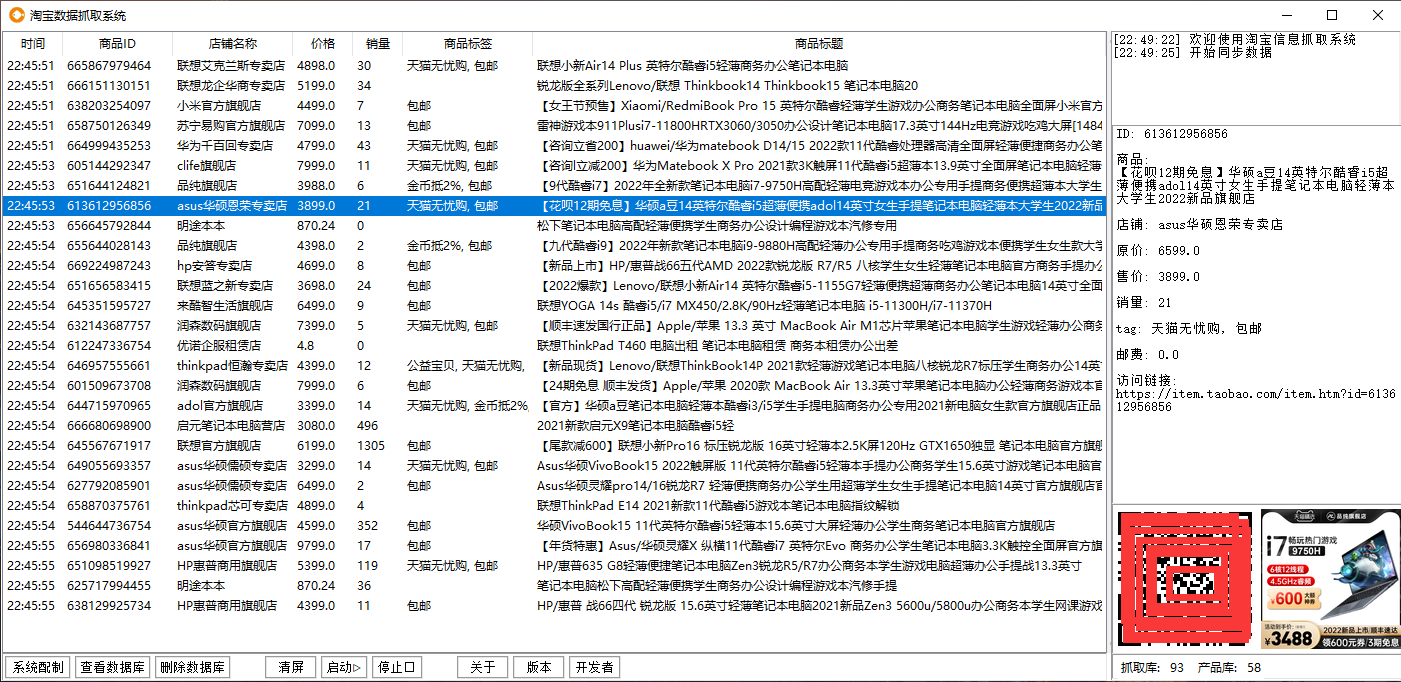Select the row with product ID 638129925734
The height and width of the screenshot is (682, 1401).
coord(553,605)
